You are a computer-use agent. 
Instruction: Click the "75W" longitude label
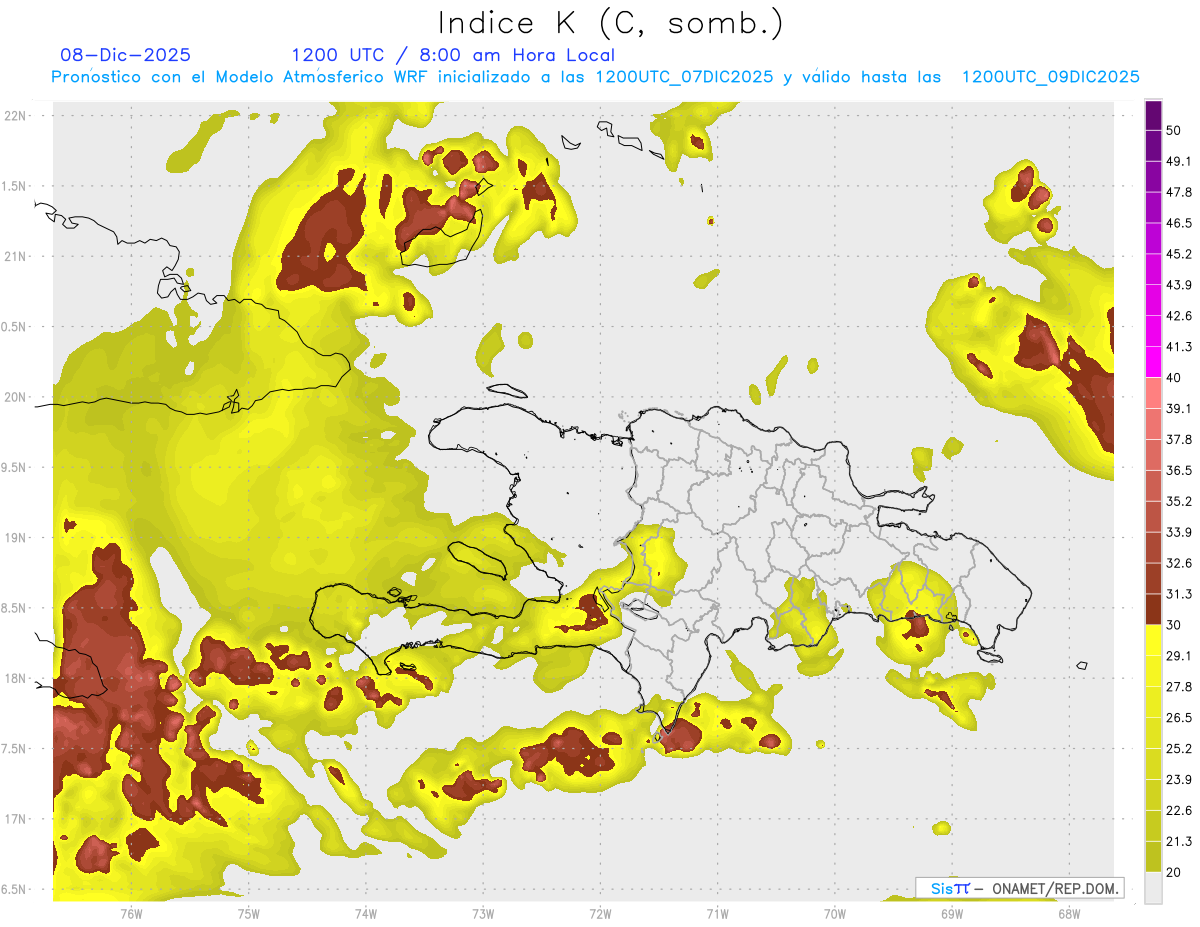point(248,913)
